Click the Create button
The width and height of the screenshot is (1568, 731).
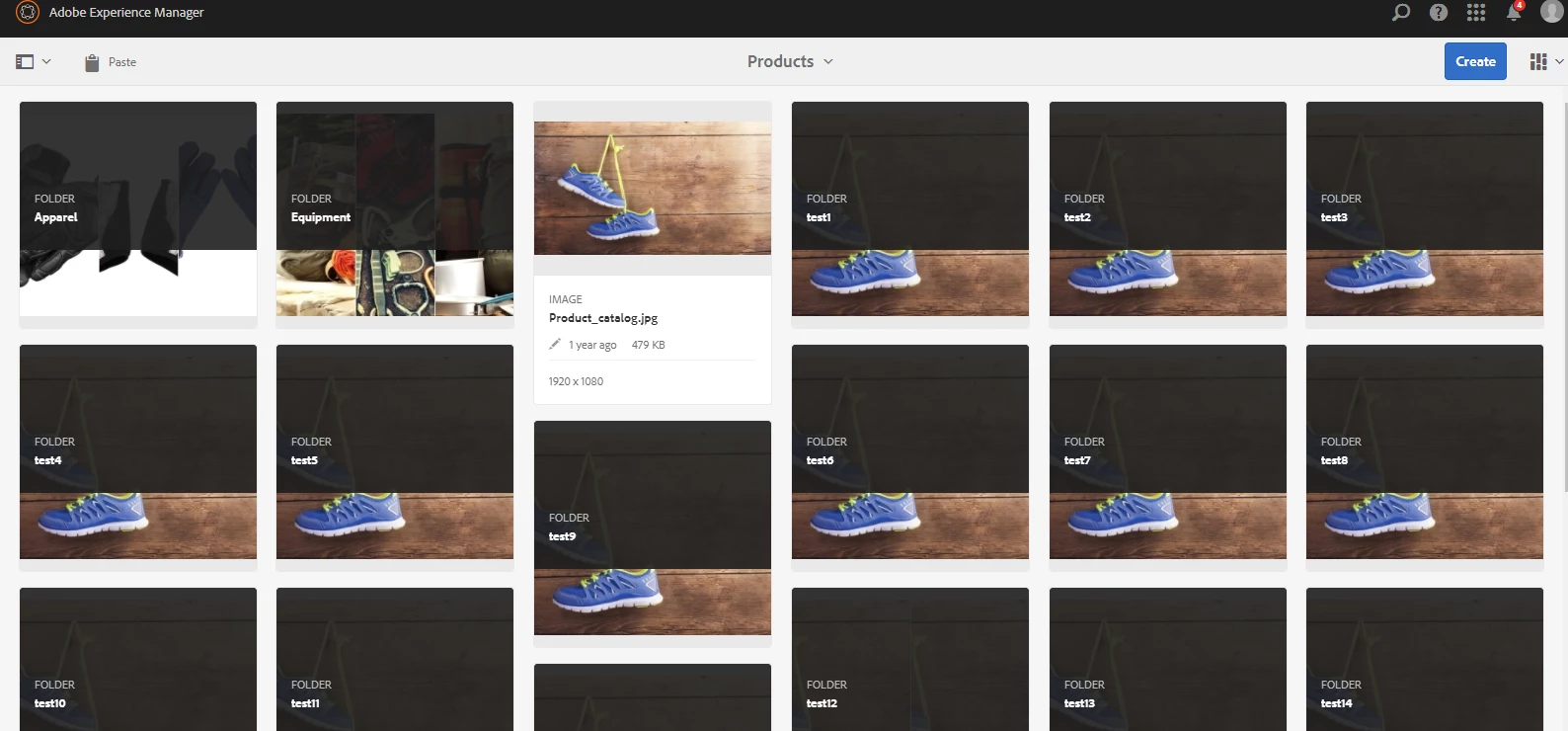click(1475, 61)
